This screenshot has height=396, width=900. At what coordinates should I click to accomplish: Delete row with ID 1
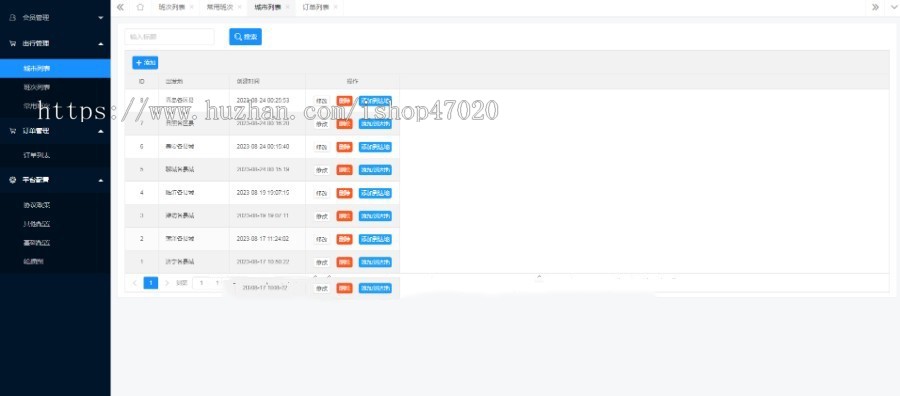point(344,262)
